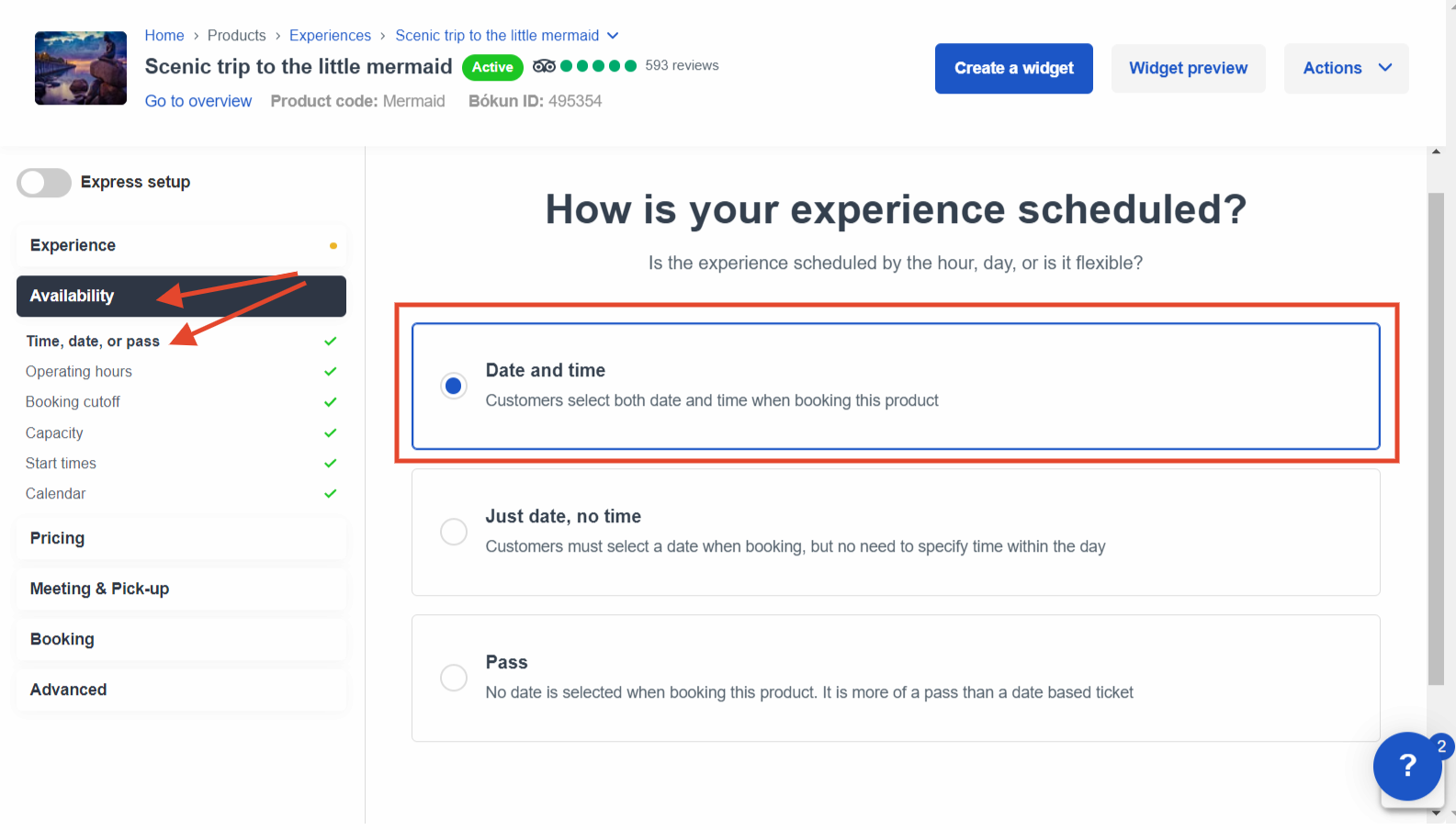
Task: Open the Capacity step
Action: click(54, 433)
